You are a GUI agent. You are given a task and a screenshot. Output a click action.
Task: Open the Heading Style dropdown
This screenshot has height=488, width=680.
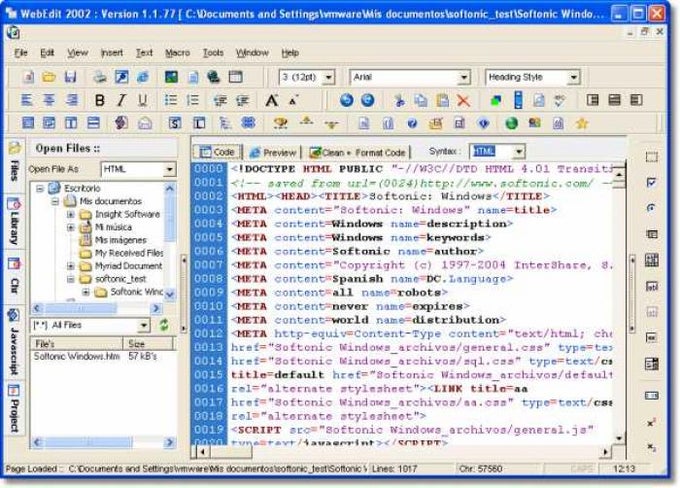[573, 78]
